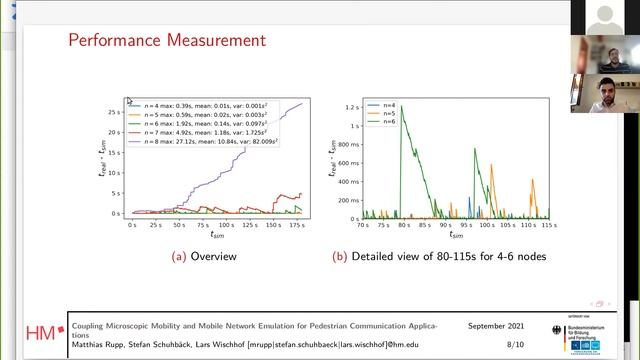640x360 pixels.
Task: Click the '115 s' x-axis label in detailed chart
Action: tap(549, 225)
